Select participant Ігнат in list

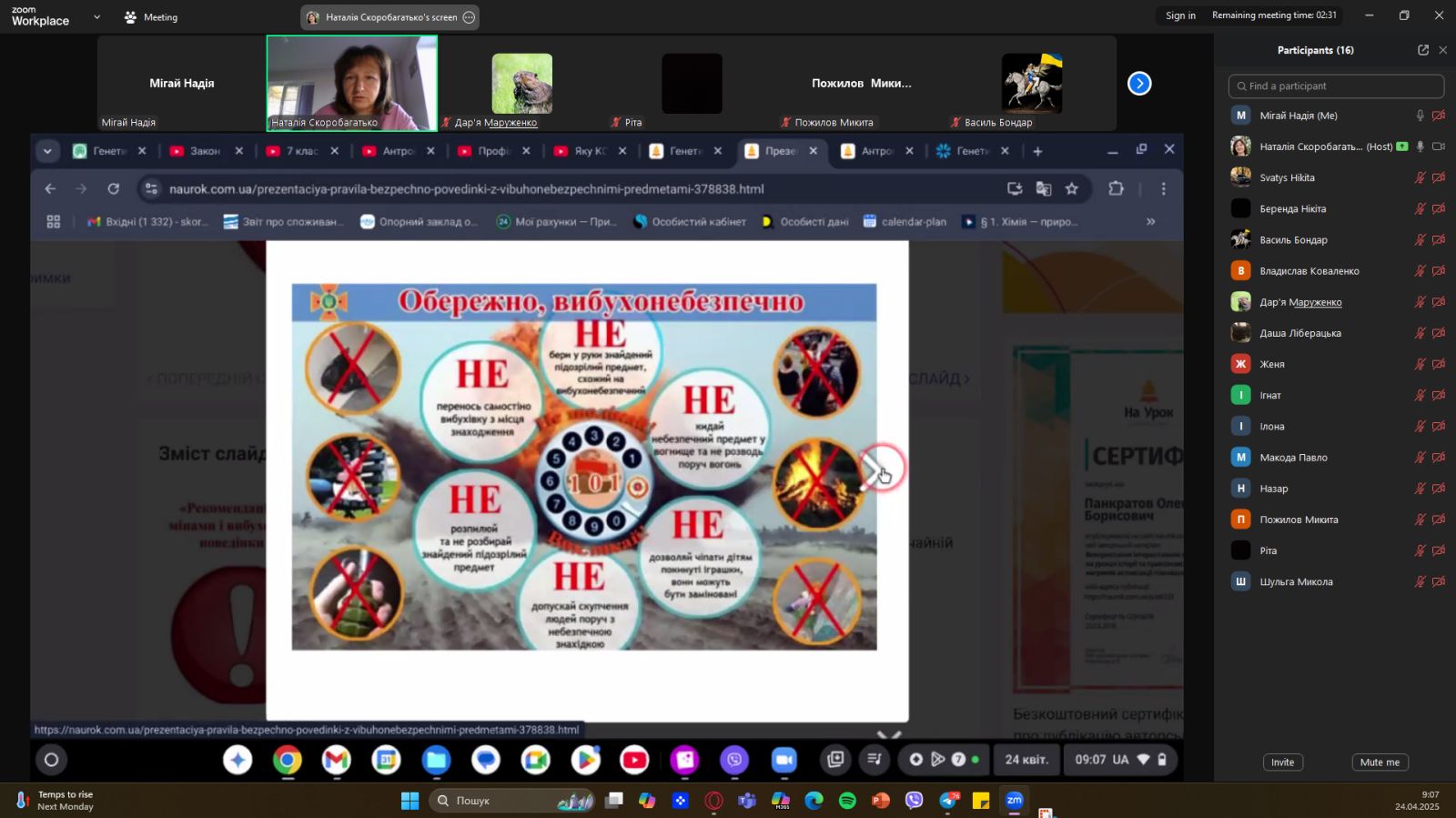pyautogui.click(x=1336, y=395)
